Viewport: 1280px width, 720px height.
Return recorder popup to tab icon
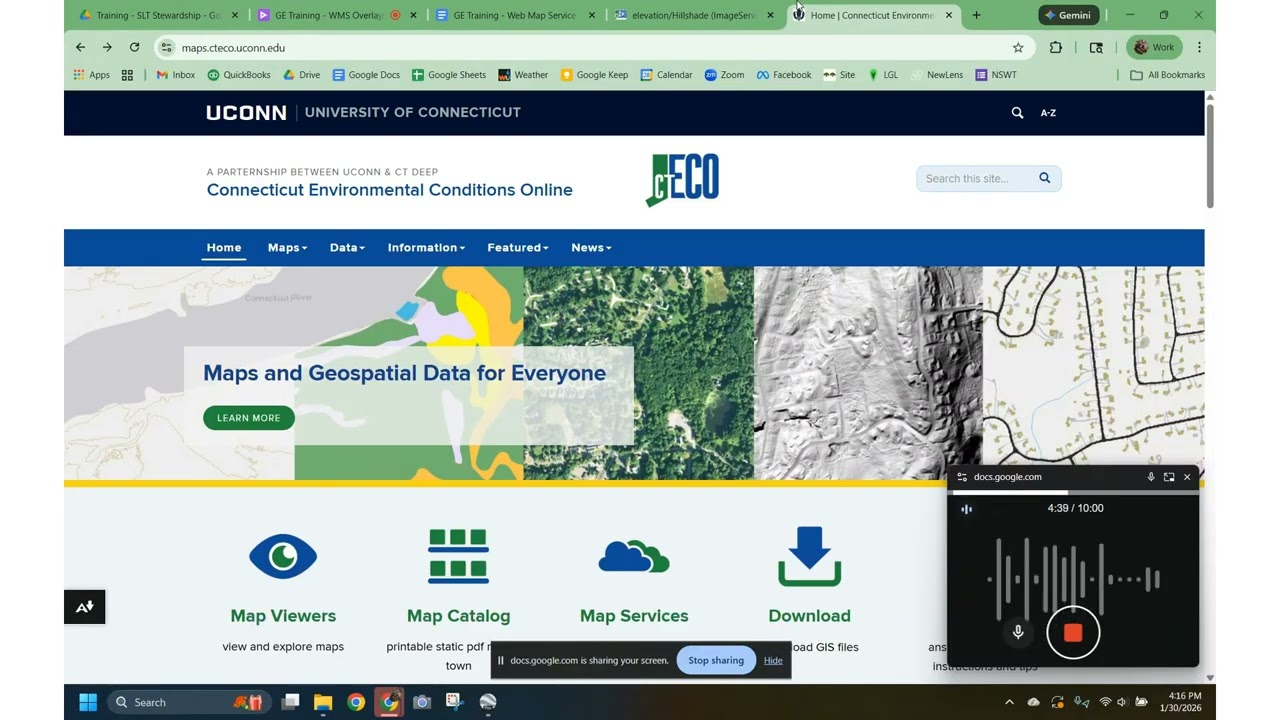pos(1169,477)
